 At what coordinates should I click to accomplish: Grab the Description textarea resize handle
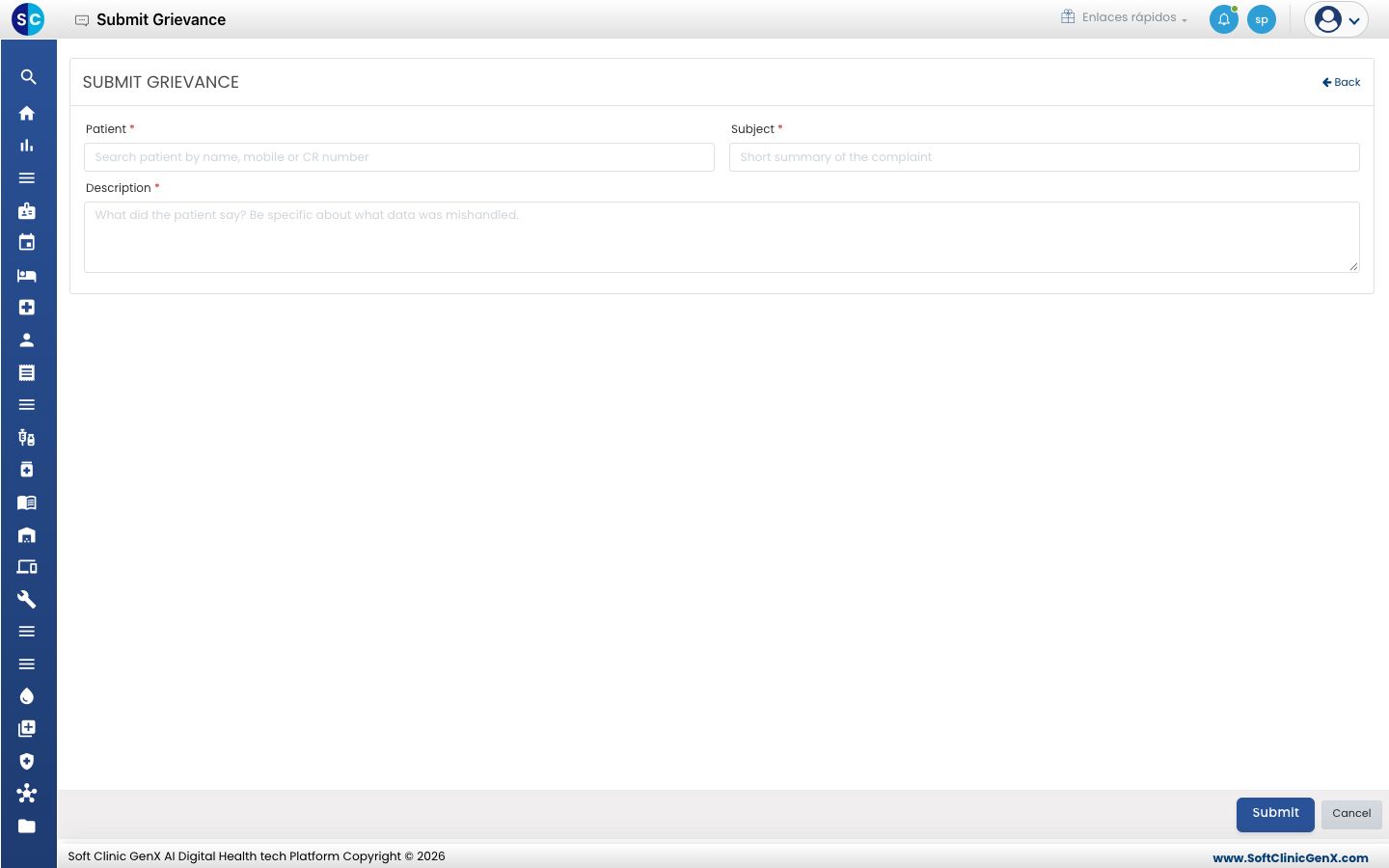click(x=1353, y=266)
